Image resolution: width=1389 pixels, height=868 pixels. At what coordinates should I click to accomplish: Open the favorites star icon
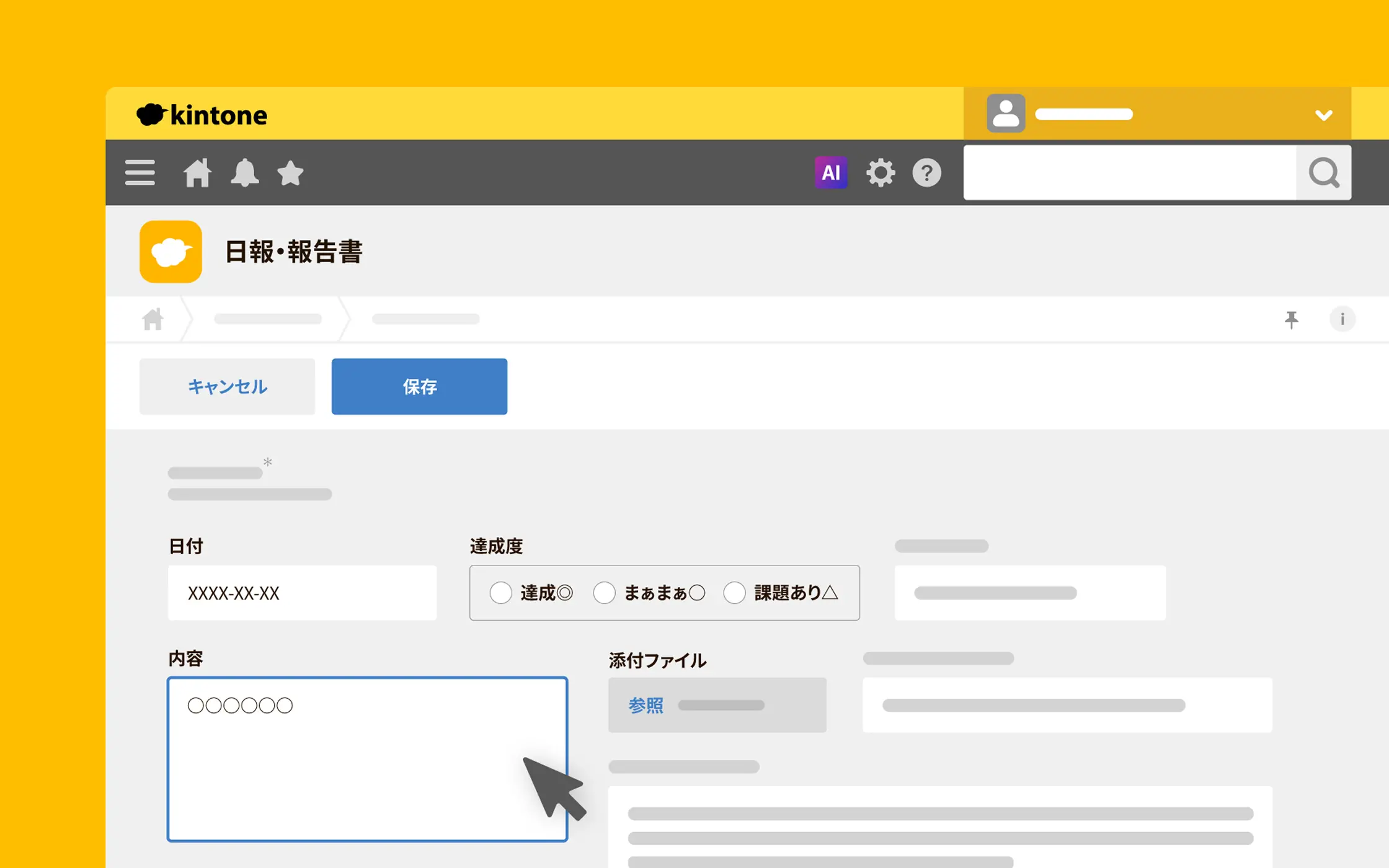coord(290,172)
